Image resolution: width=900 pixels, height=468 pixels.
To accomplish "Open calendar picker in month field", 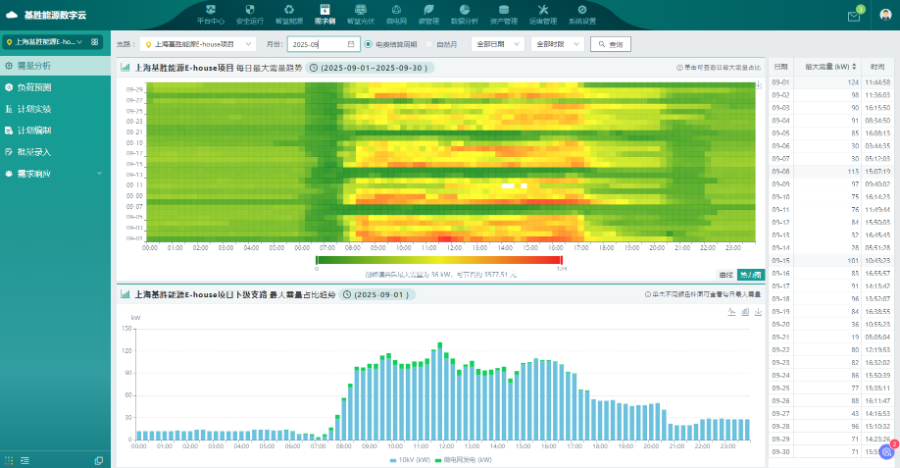I will click(x=351, y=44).
